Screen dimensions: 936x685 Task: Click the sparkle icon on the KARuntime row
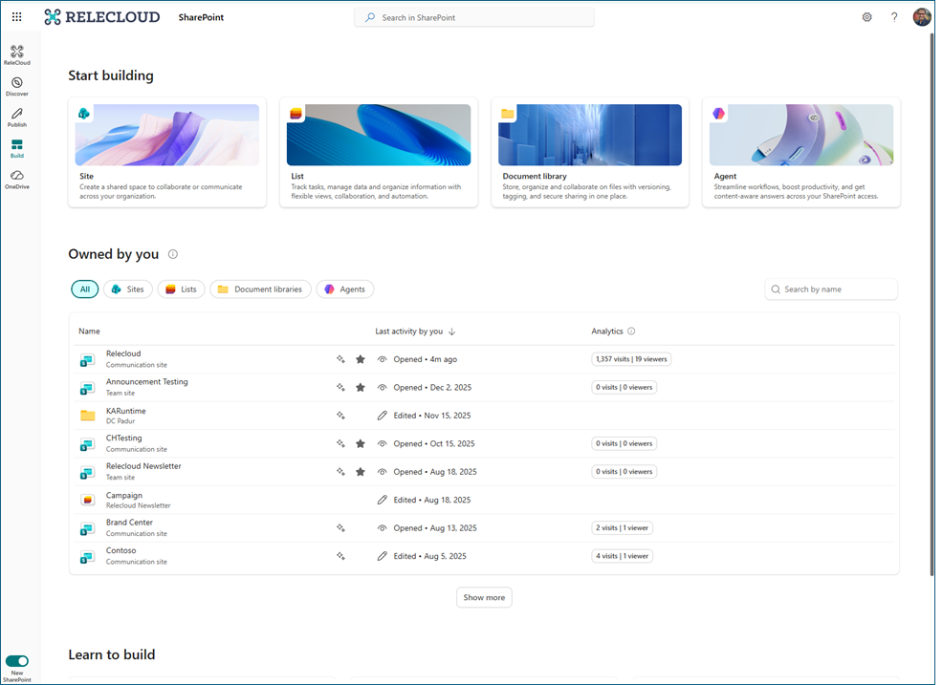pyautogui.click(x=341, y=415)
